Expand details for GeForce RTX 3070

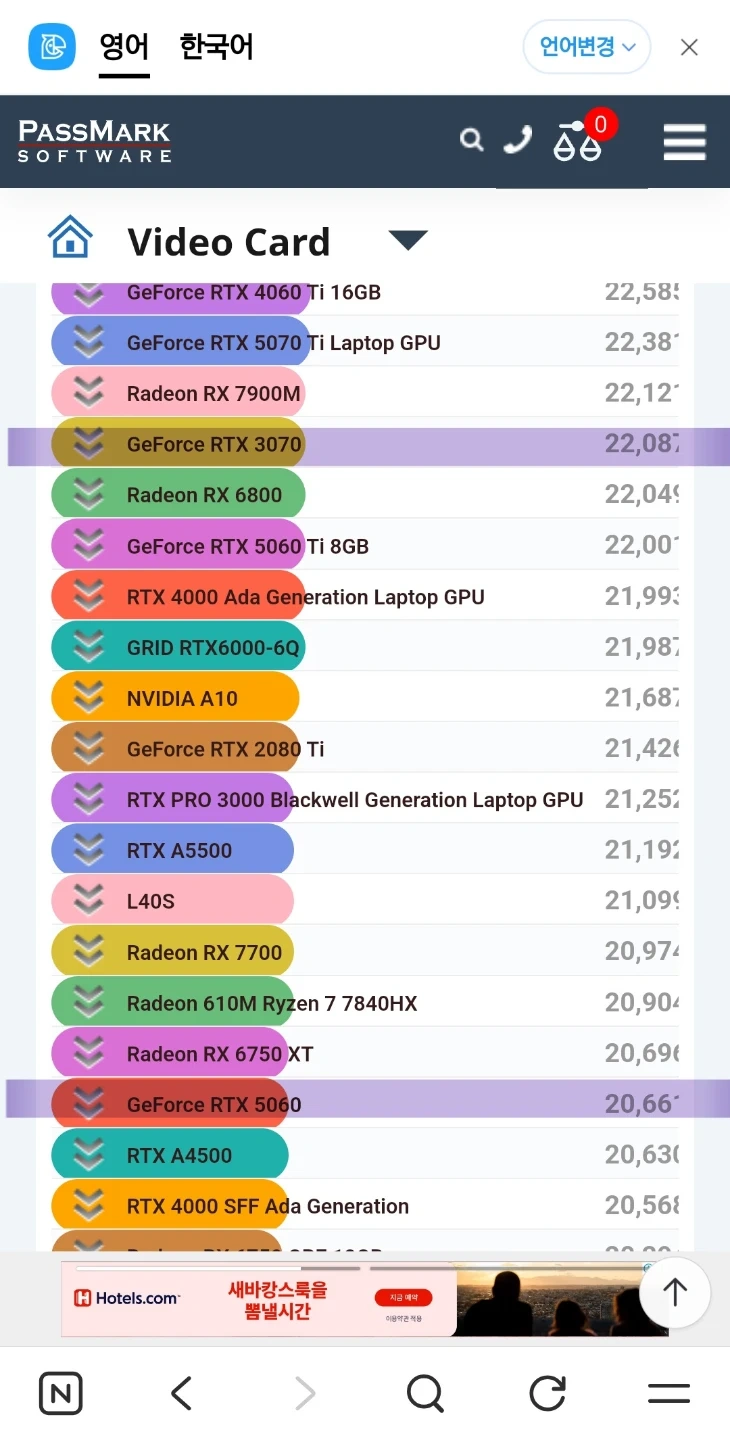[x=89, y=444]
